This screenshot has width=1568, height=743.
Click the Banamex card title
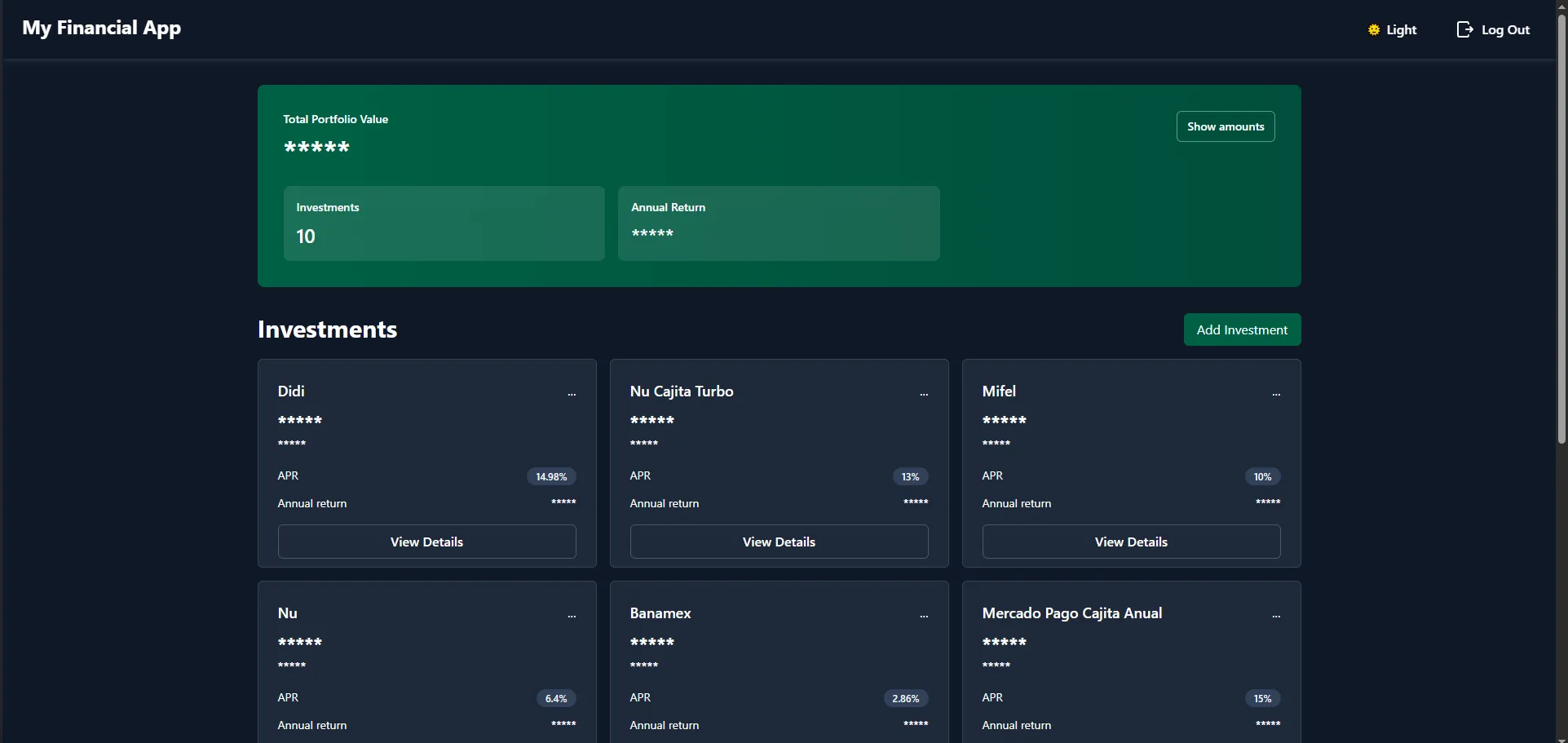[660, 613]
